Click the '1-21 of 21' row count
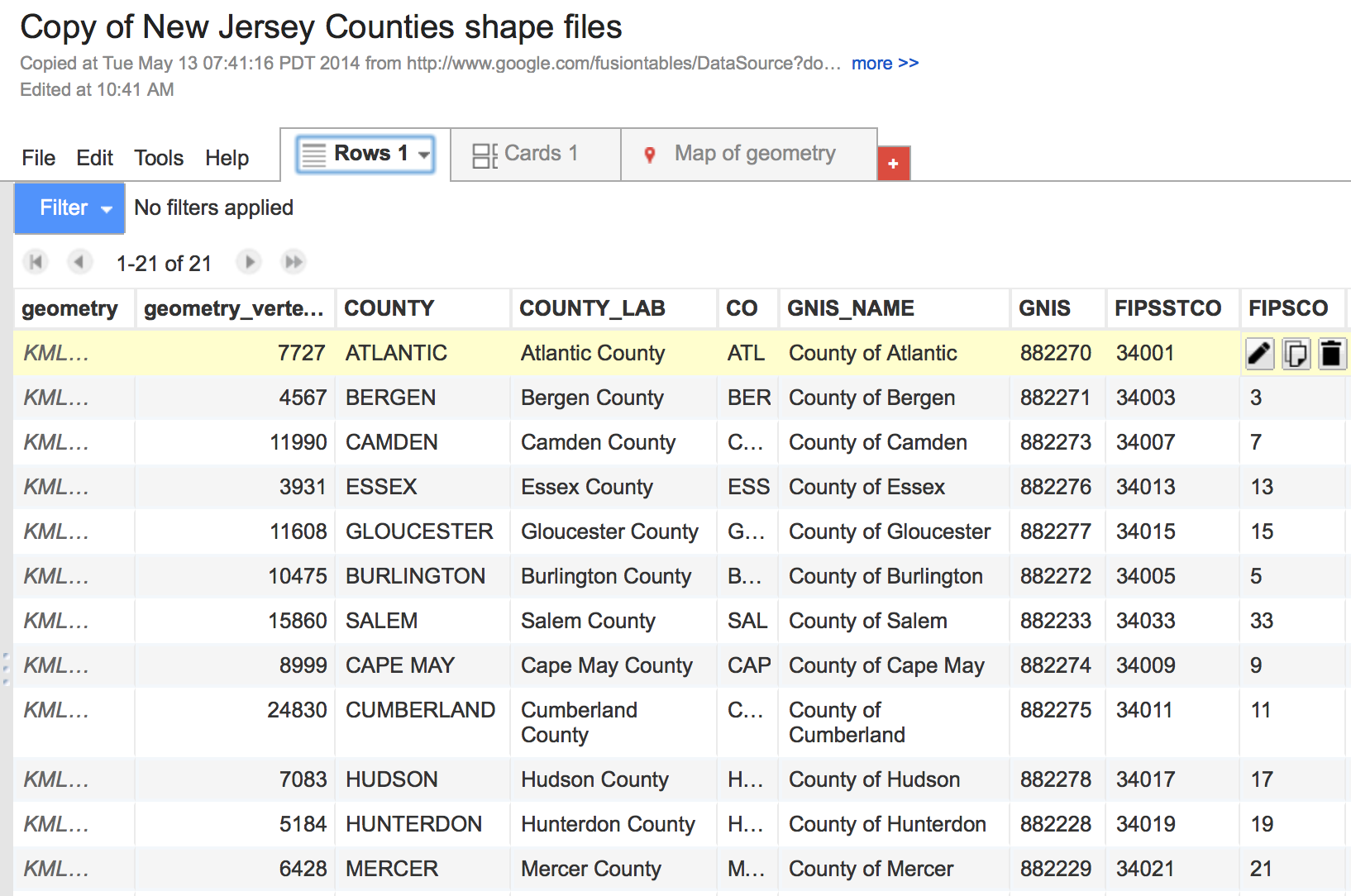The width and height of the screenshot is (1351, 896). (x=164, y=264)
